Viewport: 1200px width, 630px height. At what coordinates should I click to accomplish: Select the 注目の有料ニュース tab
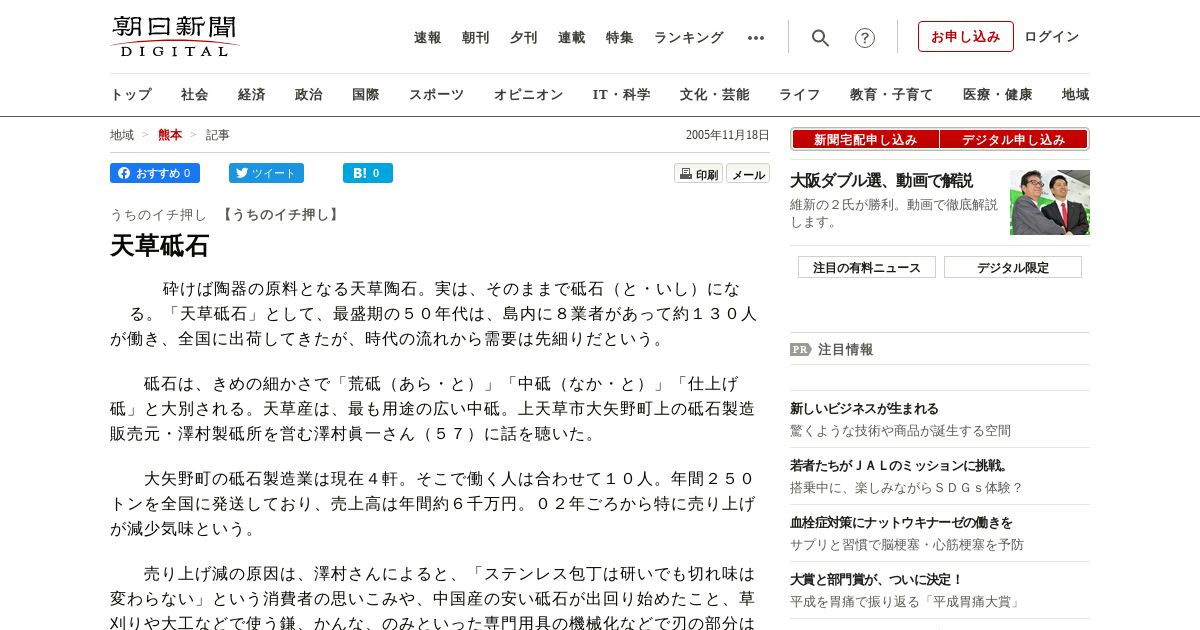point(867,267)
